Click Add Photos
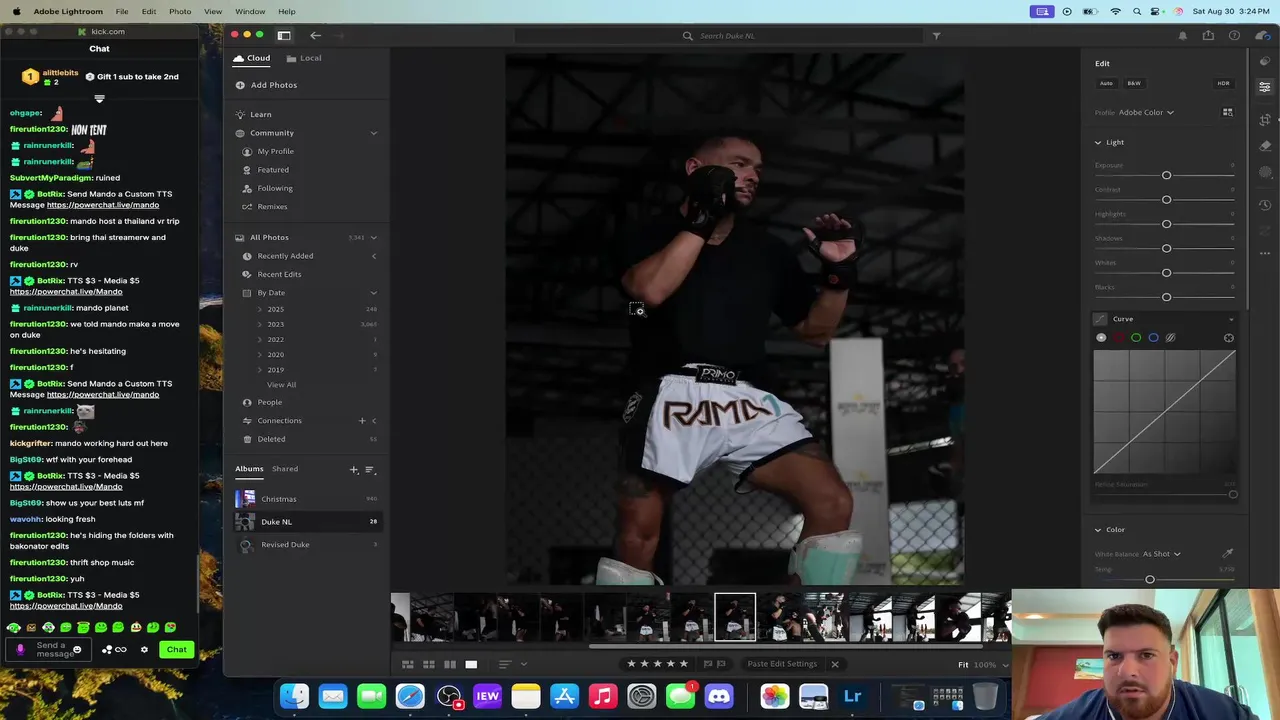This screenshot has height=720, width=1280. [266, 85]
